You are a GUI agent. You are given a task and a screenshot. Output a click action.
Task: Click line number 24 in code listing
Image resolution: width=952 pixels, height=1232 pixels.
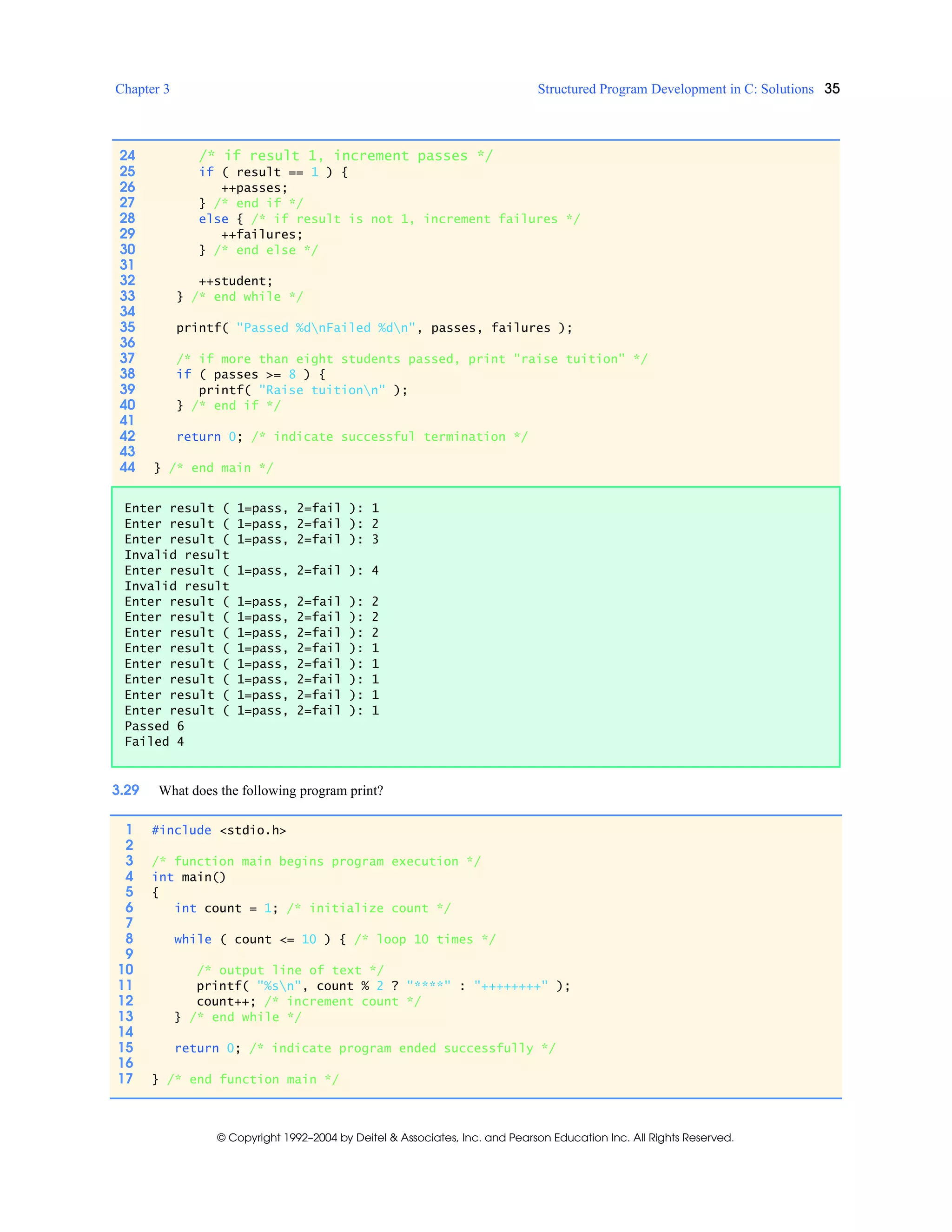coord(127,156)
